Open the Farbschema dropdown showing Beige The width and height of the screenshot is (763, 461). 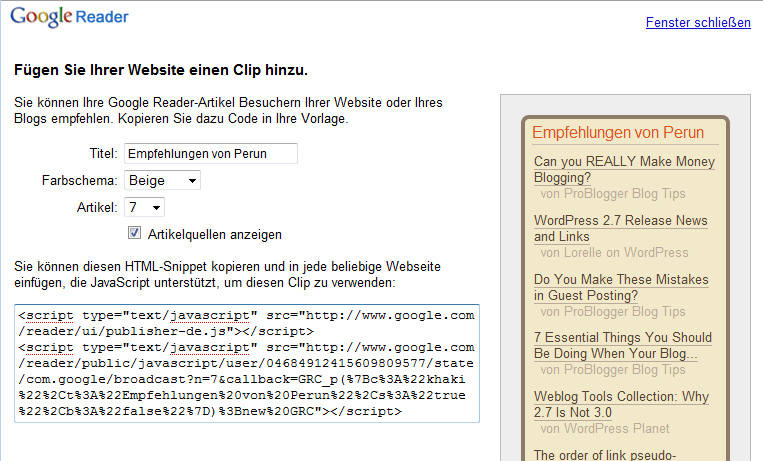[x=162, y=180]
